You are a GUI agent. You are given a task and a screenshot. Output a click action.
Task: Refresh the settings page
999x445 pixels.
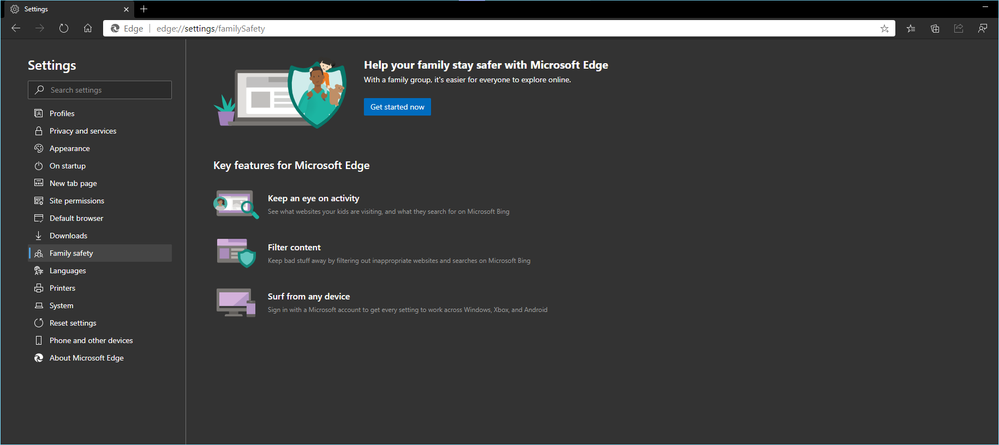point(64,28)
